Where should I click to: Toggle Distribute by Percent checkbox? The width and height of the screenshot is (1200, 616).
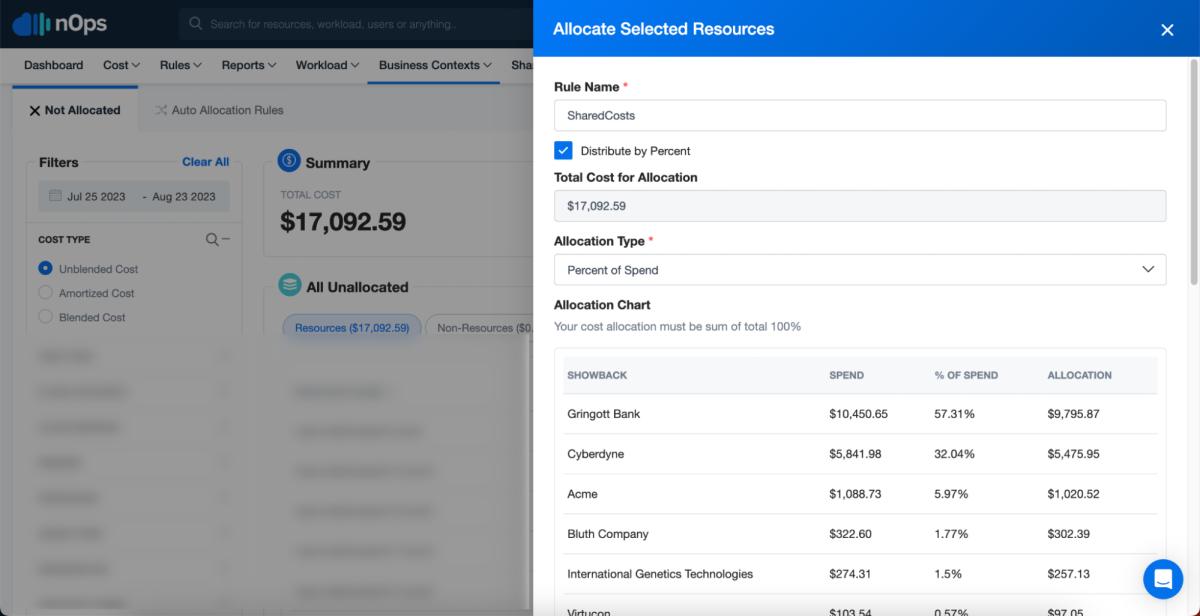coord(563,150)
